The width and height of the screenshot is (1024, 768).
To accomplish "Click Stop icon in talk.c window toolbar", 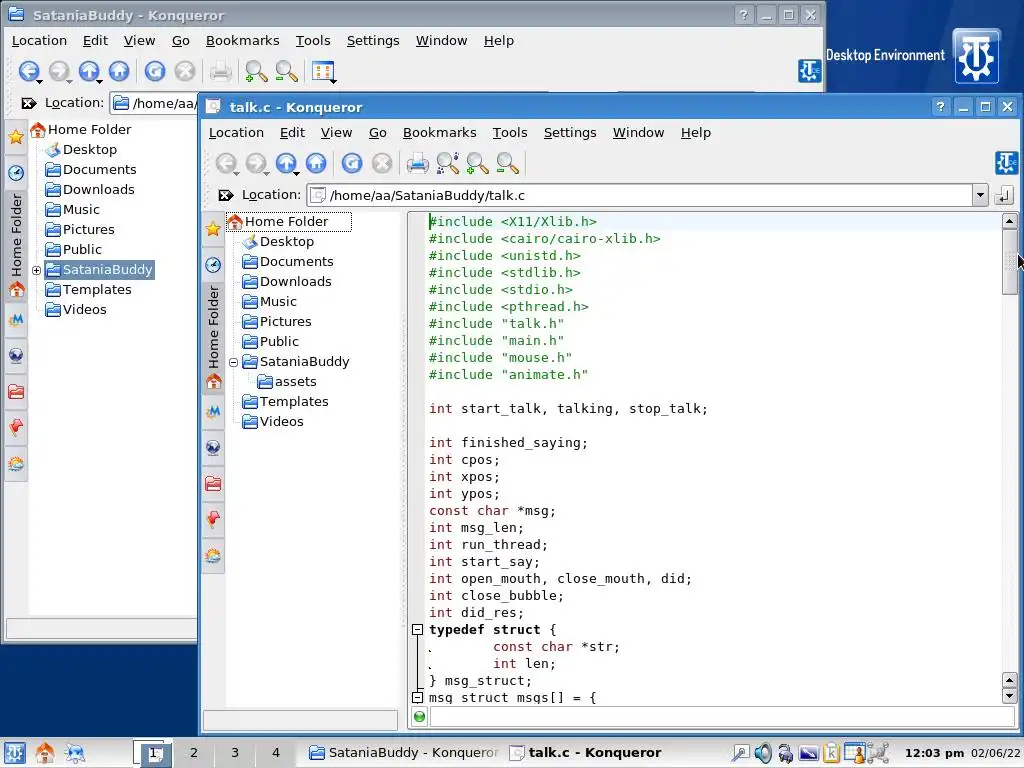I will click(382, 163).
